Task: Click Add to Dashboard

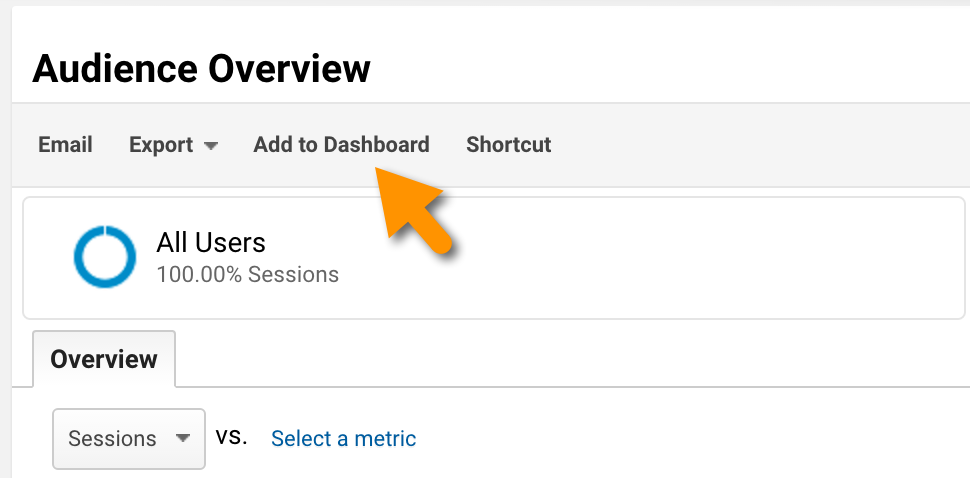Action: pyautogui.click(x=341, y=145)
